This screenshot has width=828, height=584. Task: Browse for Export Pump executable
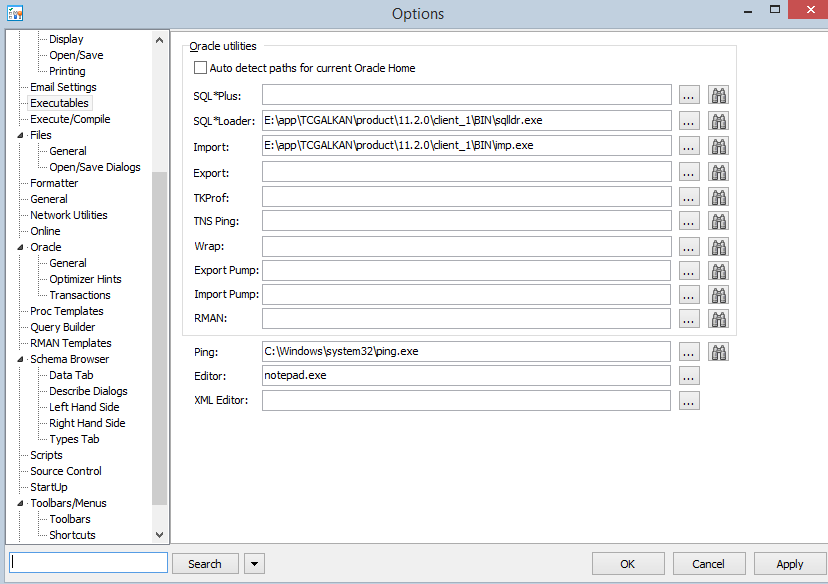689,271
